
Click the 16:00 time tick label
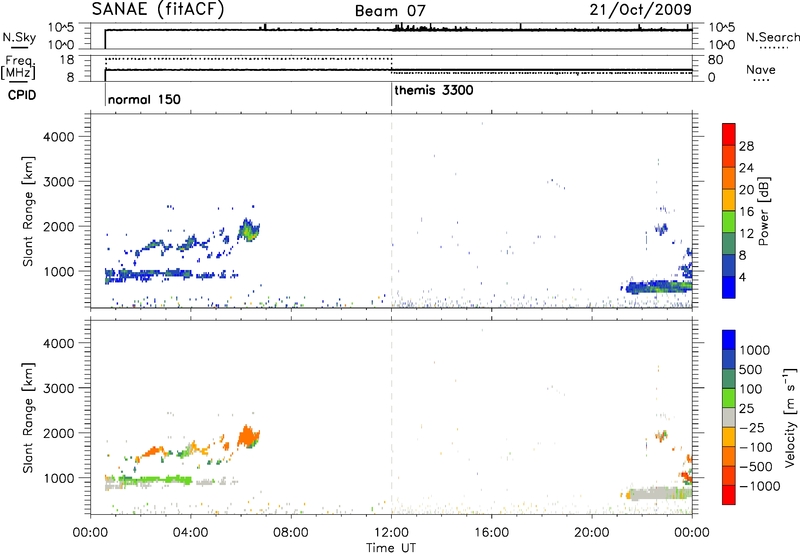[491, 533]
